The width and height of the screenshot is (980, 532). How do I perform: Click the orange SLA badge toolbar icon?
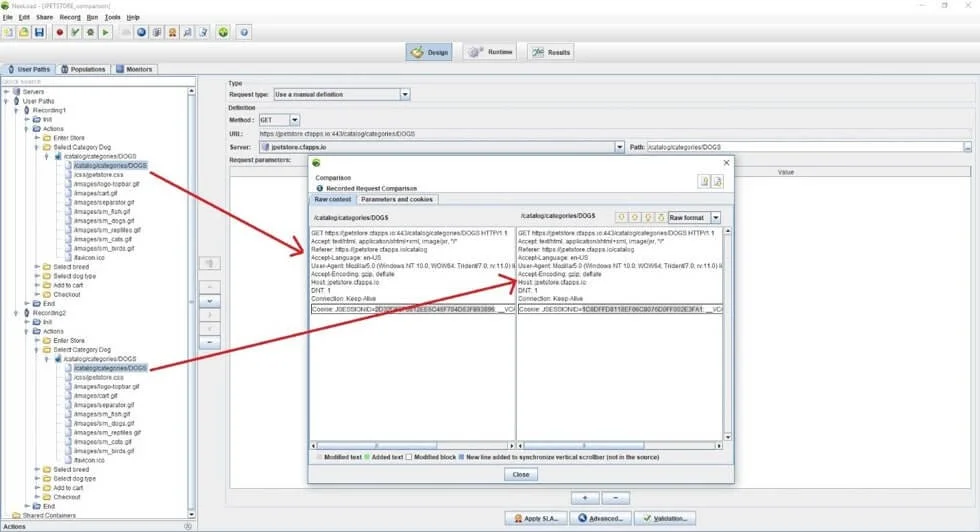[x=172, y=33]
